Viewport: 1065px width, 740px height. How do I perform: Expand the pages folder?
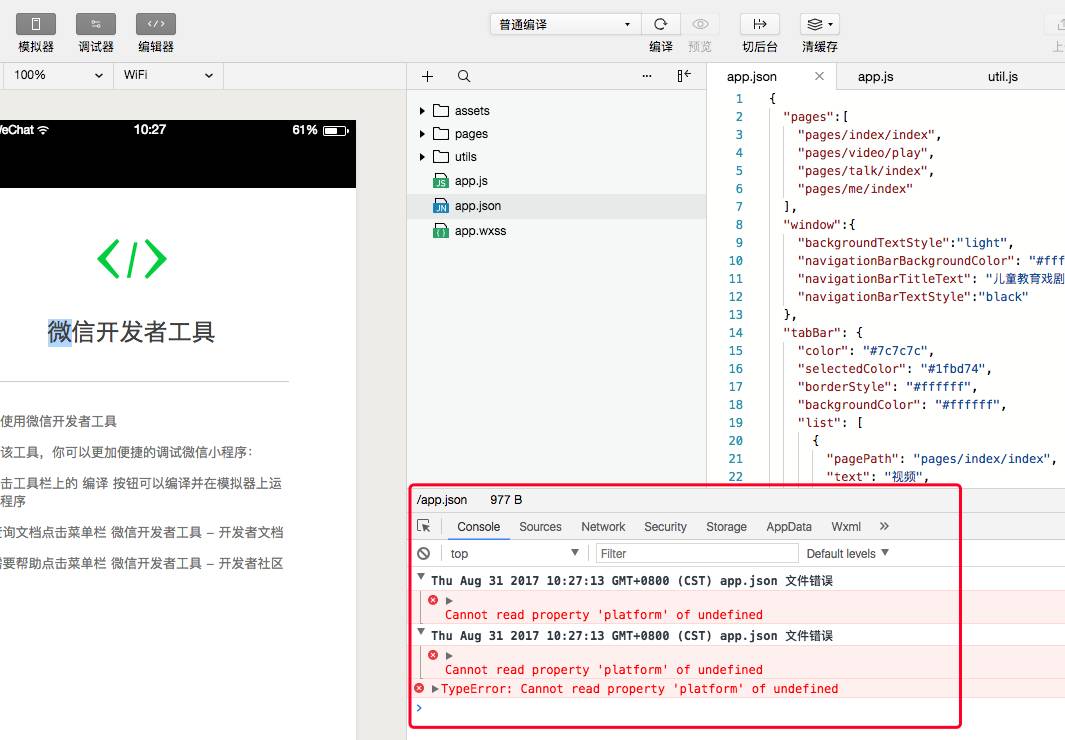coord(422,134)
